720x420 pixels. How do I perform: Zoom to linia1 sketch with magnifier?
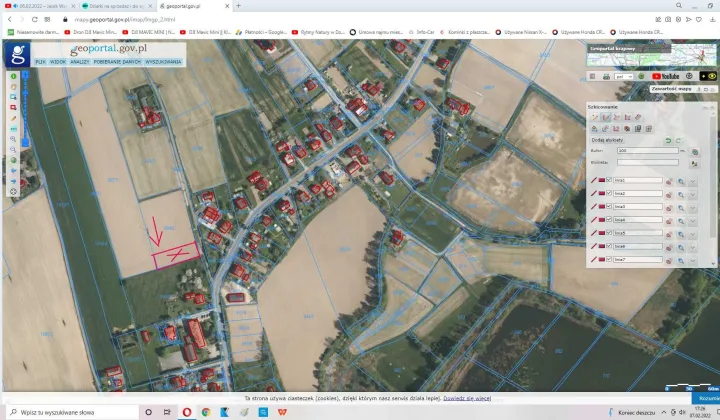click(680, 181)
